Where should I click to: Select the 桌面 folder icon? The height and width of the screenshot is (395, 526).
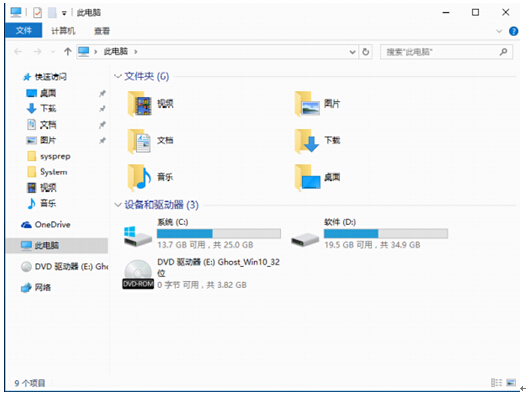[x=307, y=177]
